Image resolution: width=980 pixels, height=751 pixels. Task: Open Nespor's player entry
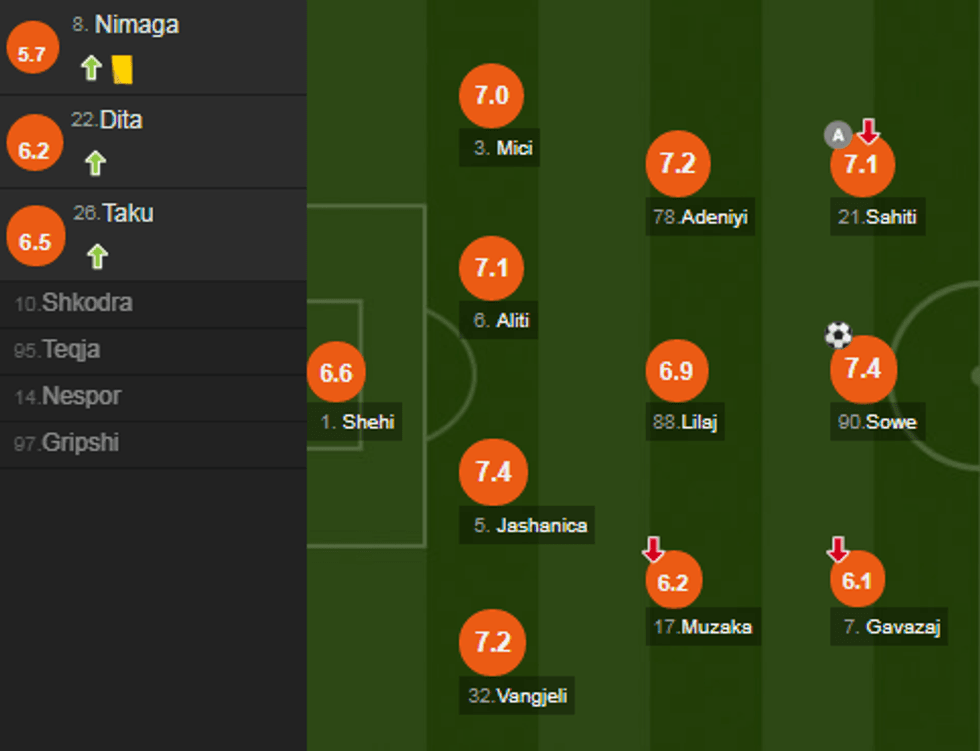pos(80,396)
